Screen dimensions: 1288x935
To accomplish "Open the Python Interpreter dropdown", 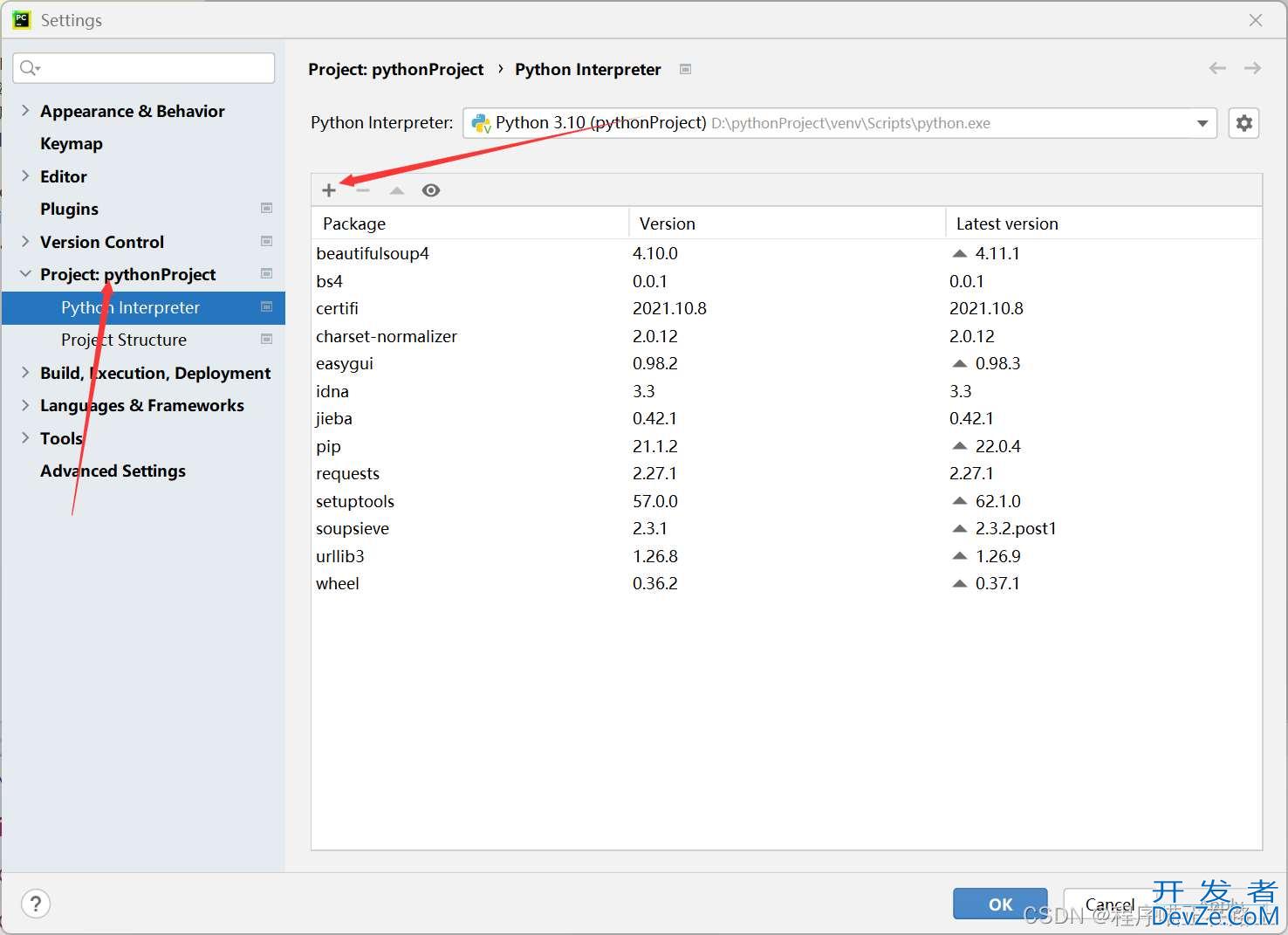I will [x=839, y=123].
